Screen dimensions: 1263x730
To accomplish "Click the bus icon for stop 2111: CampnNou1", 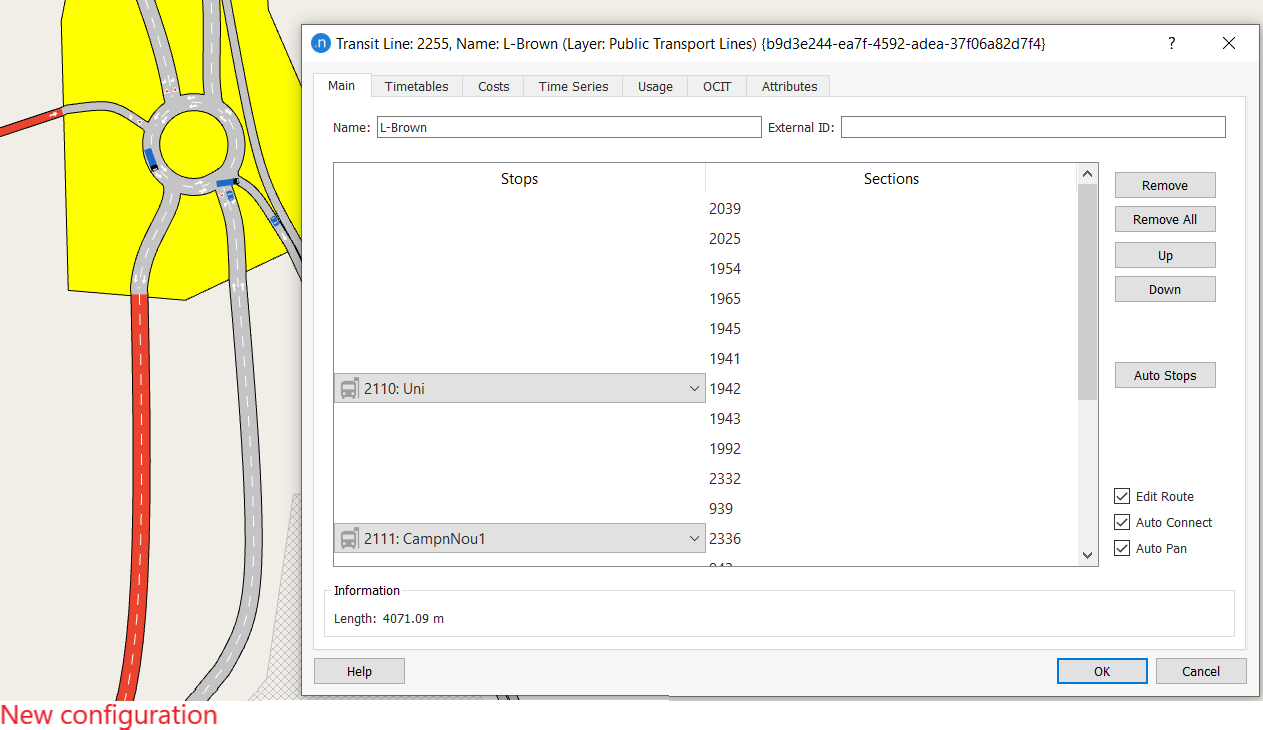I will (349, 539).
